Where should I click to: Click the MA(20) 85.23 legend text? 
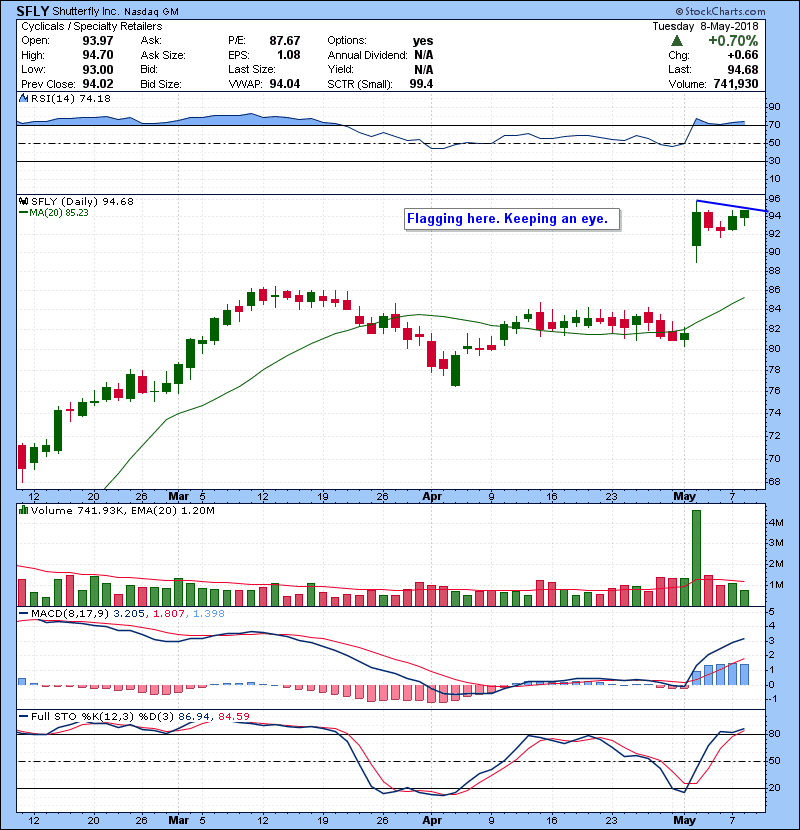coord(59,213)
